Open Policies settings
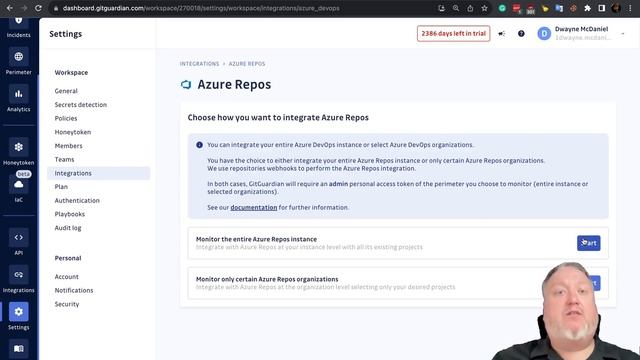 pos(66,118)
